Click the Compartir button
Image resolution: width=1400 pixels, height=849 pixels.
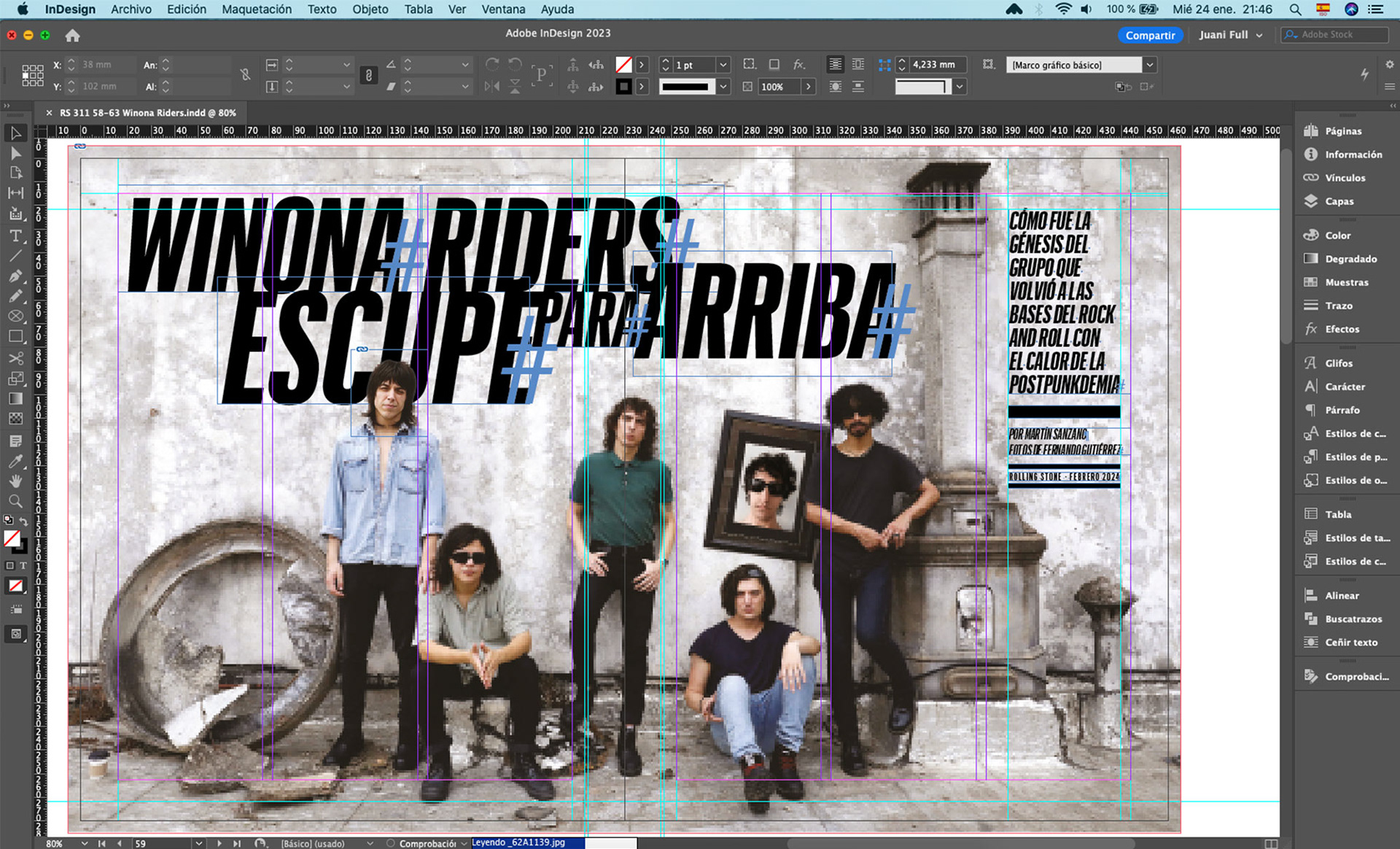pyautogui.click(x=1149, y=35)
